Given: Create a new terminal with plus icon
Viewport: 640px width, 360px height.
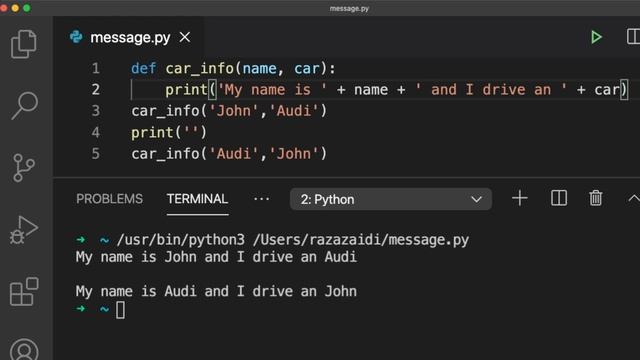Looking at the screenshot, I should tap(520, 199).
